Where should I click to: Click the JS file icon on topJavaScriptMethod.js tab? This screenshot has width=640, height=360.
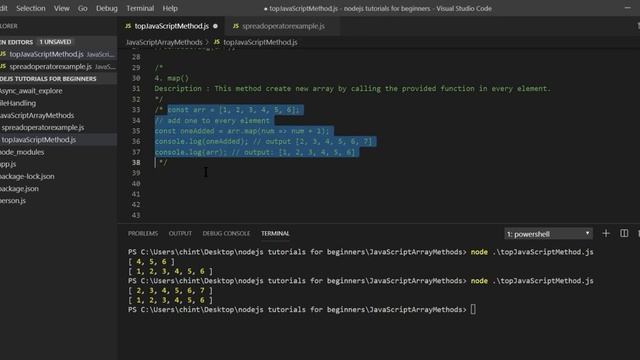[128, 26]
